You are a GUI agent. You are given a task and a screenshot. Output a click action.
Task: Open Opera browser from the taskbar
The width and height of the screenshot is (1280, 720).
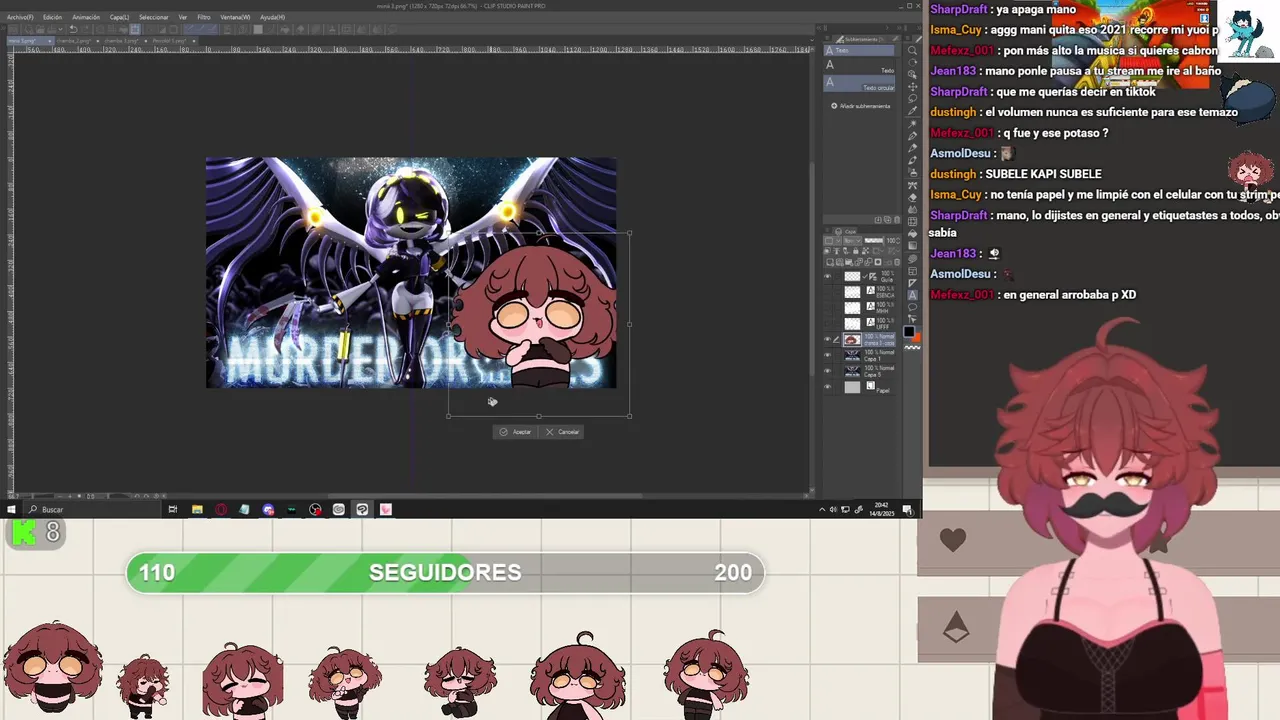click(221, 509)
